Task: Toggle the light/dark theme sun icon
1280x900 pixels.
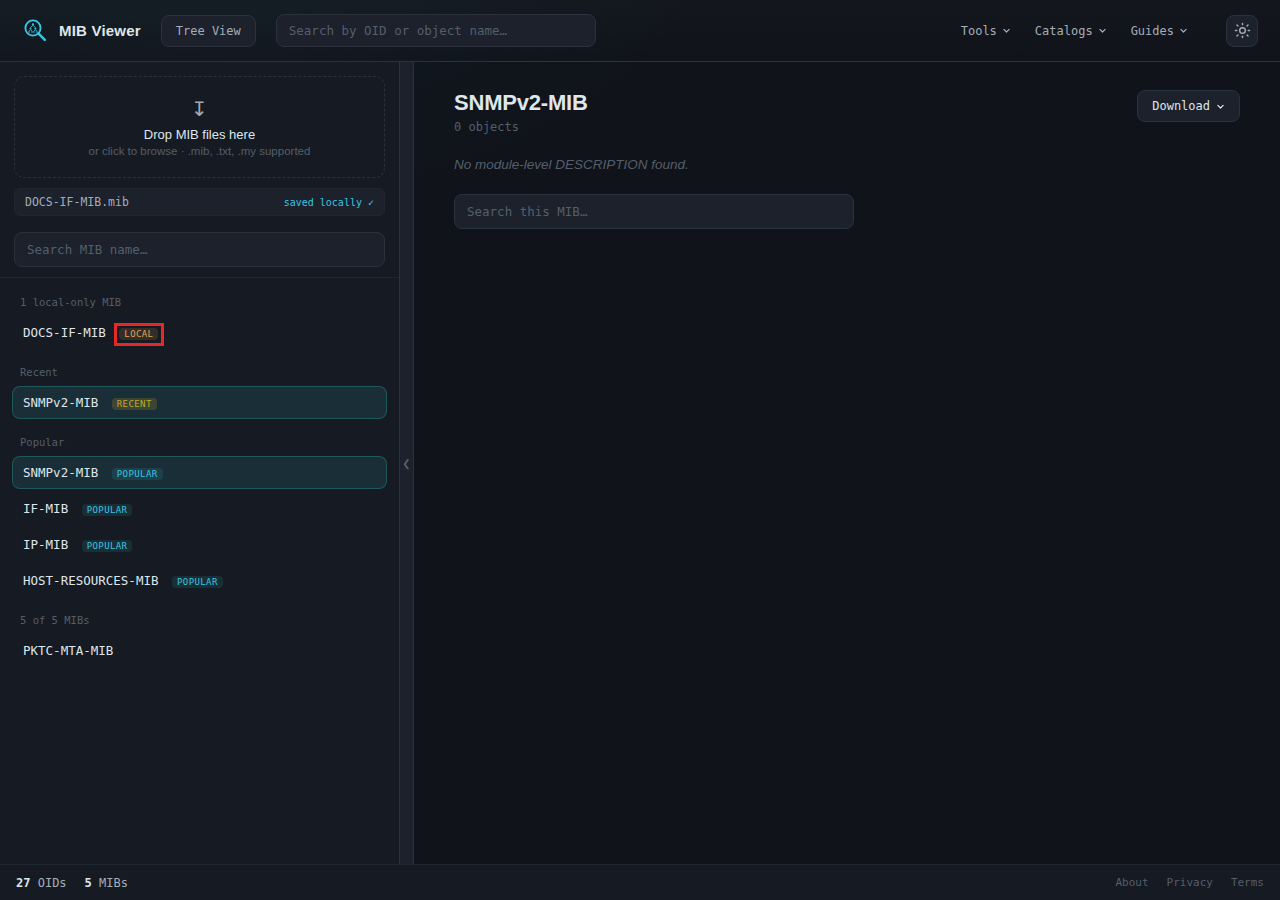Action: (1242, 30)
